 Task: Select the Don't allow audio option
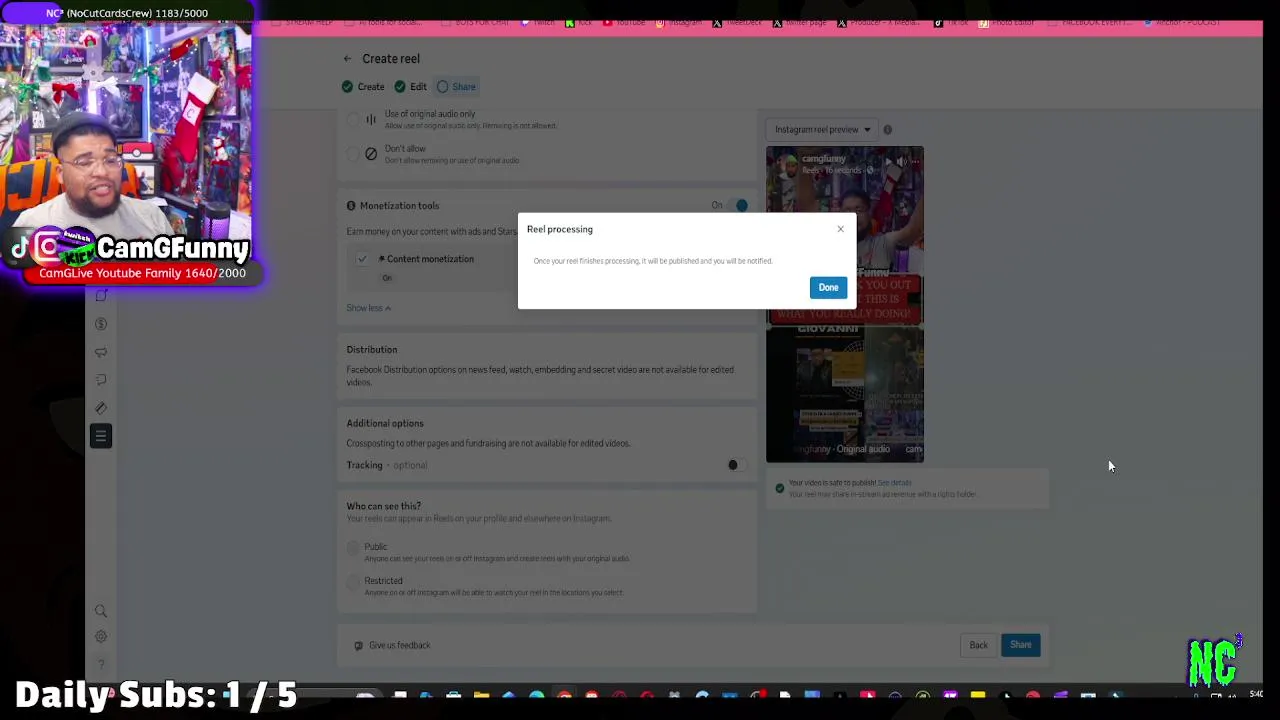(352, 154)
